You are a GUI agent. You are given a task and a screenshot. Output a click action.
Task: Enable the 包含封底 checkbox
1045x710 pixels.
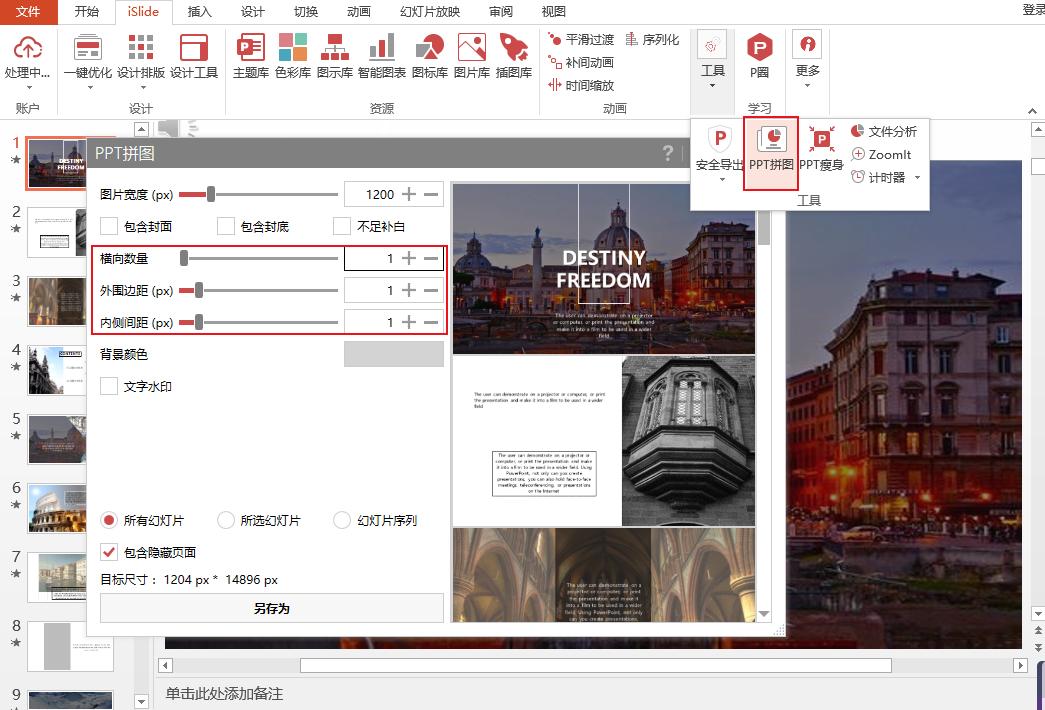tap(225, 226)
